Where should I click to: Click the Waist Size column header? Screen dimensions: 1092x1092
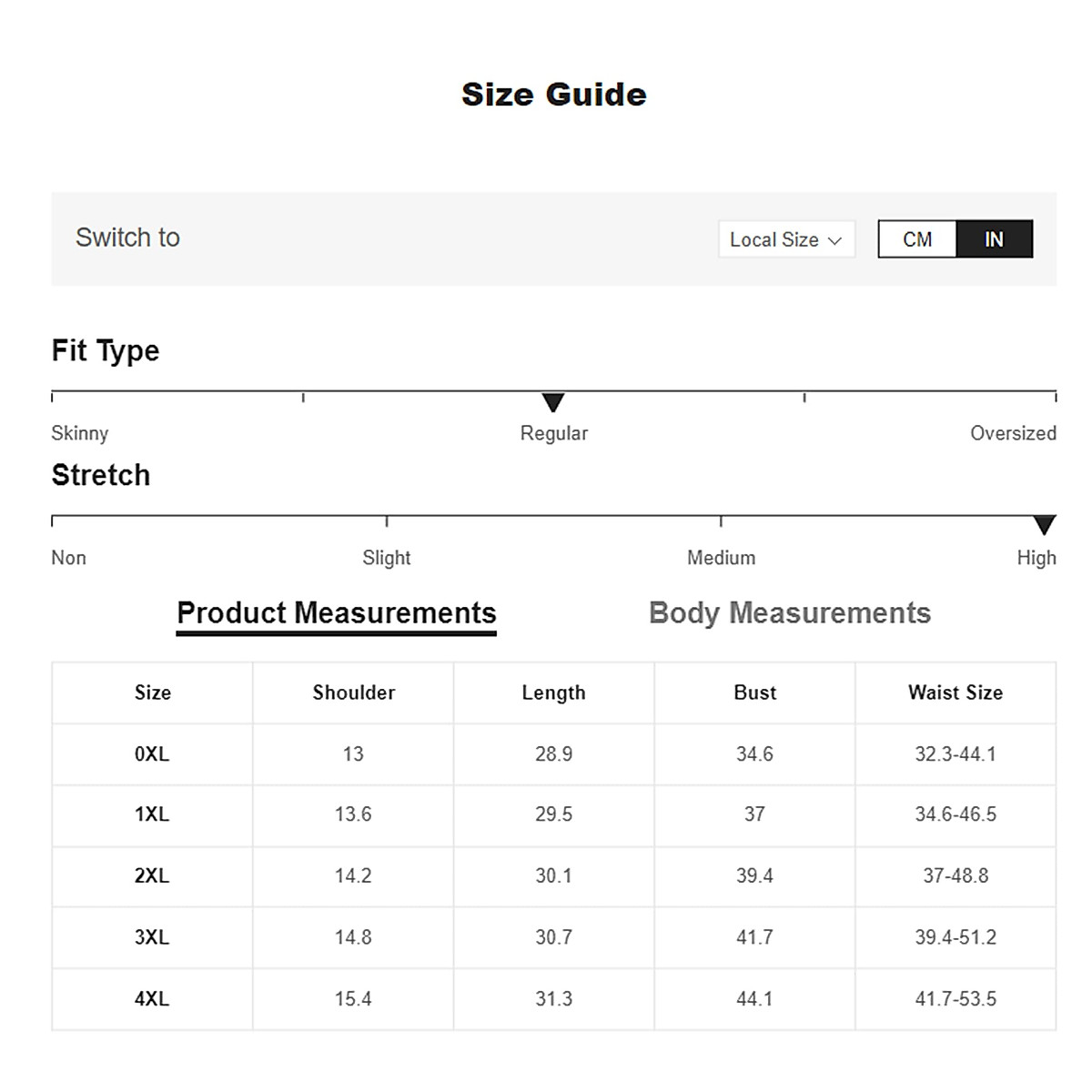(x=955, y=693)
